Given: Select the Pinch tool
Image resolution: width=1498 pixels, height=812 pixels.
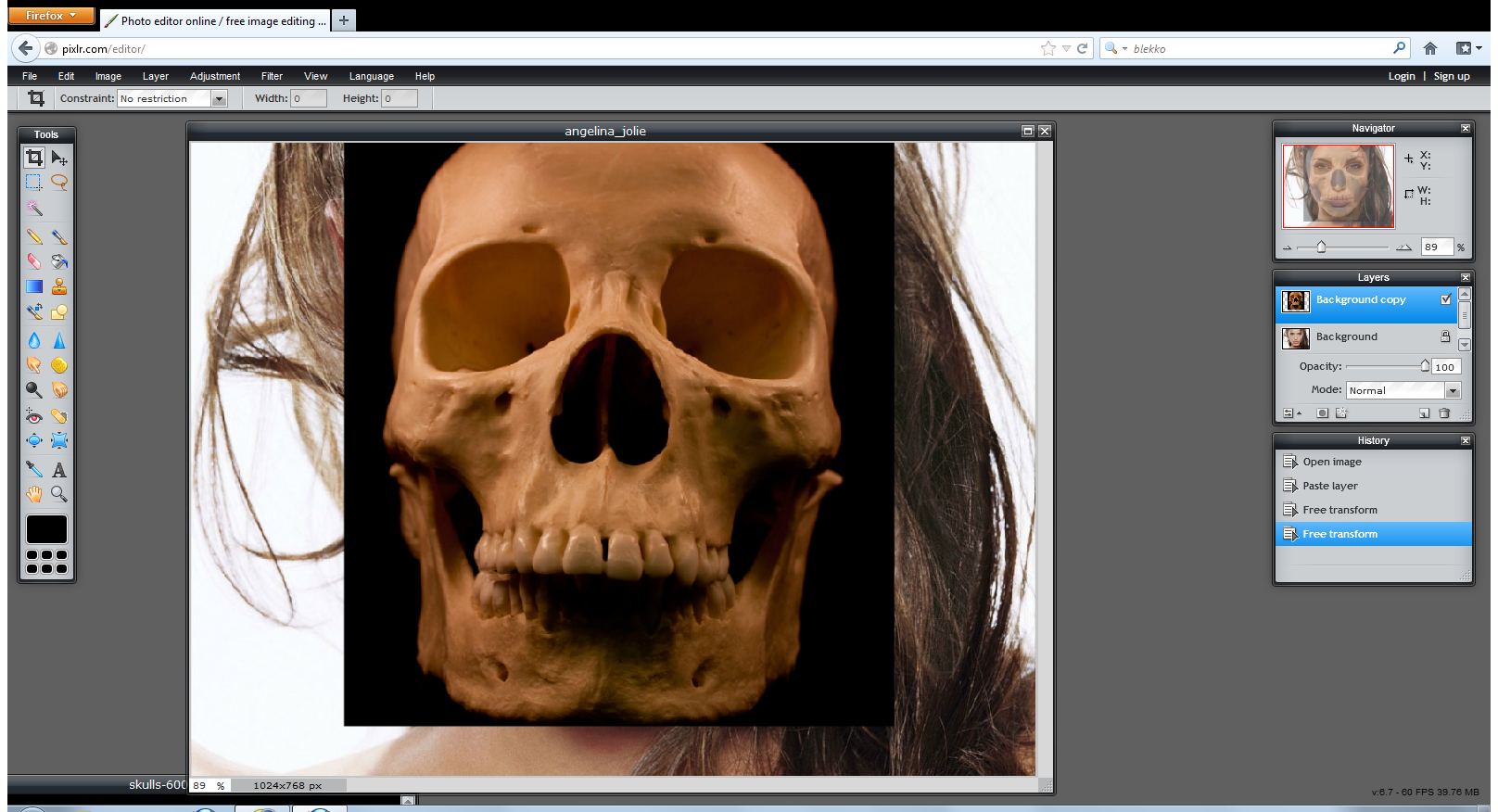Looking at the screenshot, I should point(59,440).
